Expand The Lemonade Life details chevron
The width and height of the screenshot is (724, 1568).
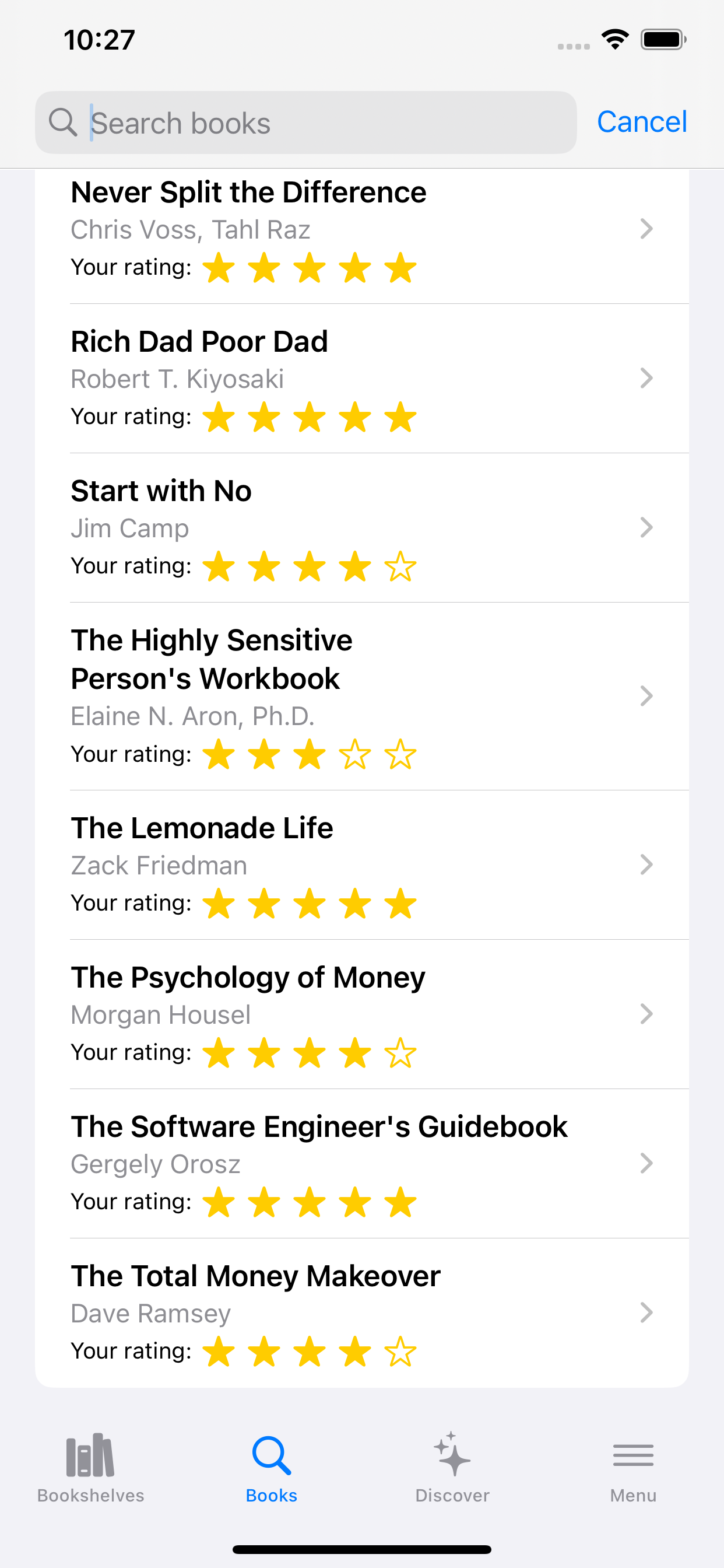coord(646,865)
